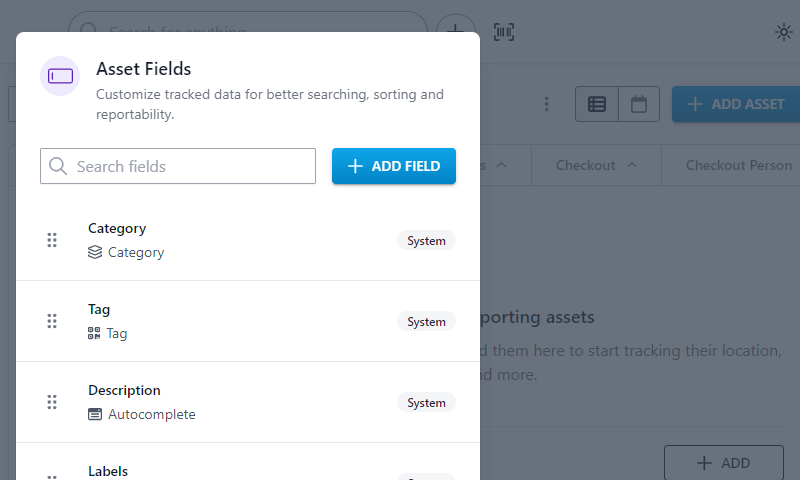This screenshot has width=800, height=480.
Task: Focus the Search fields input
Action: pos(178,166)
